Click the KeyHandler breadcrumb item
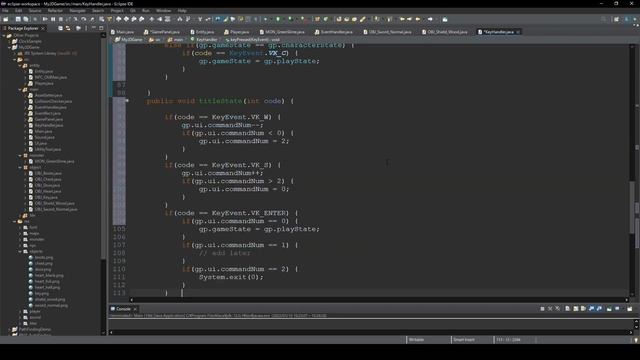640x360 pixels. click(x=204, y=40)
